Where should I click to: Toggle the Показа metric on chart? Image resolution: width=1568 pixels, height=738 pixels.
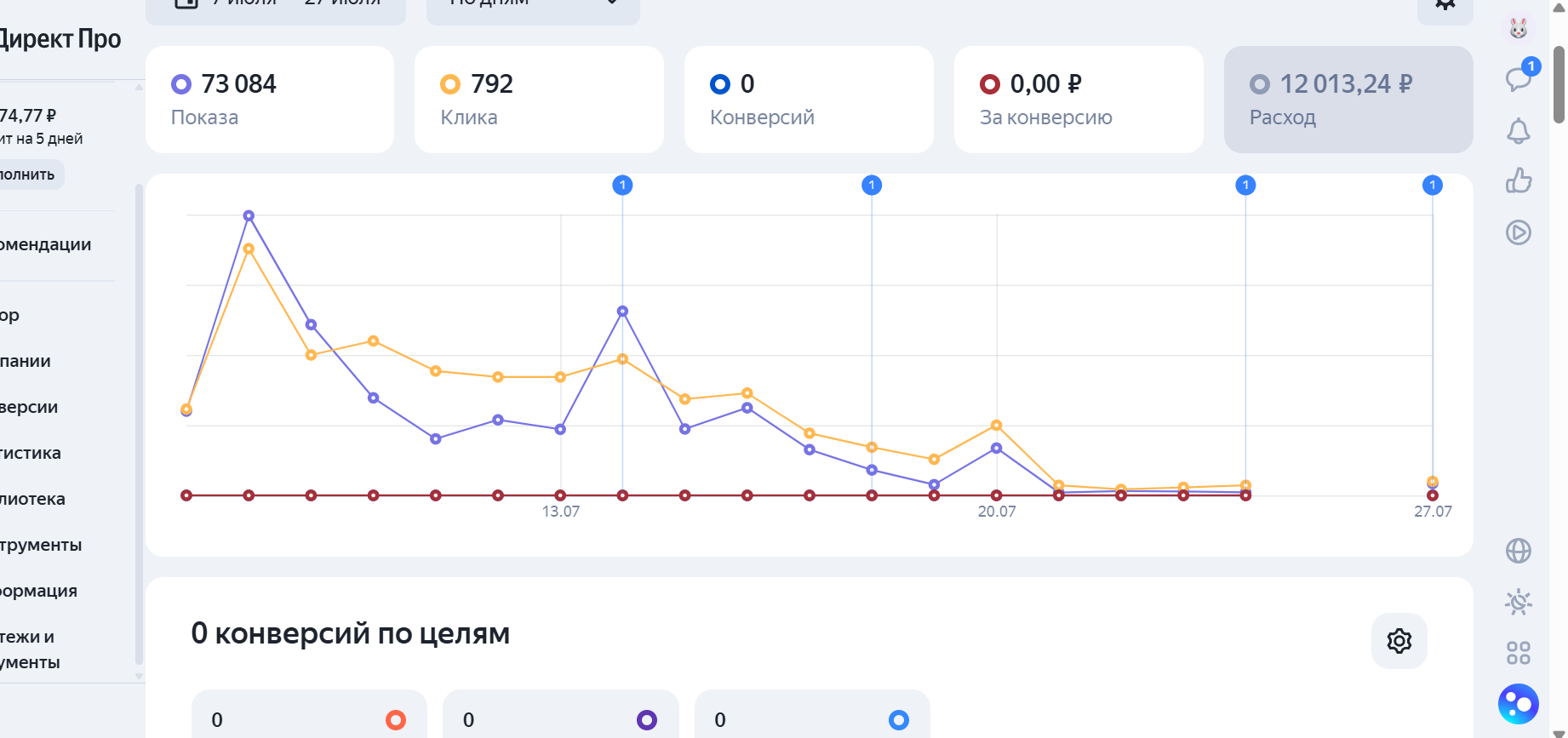(x=270, y=100)
